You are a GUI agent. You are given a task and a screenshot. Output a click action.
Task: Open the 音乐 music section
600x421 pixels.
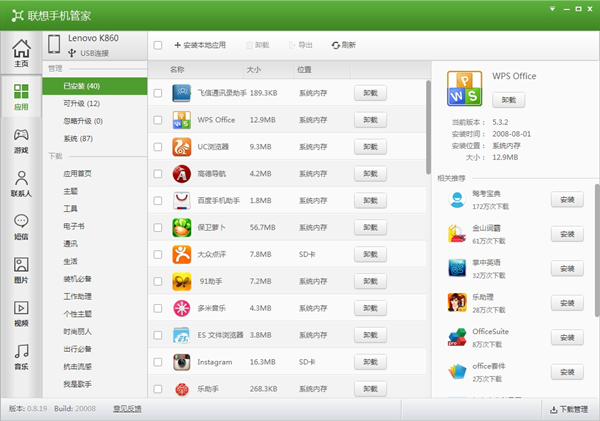pyautogui.click(x=21, y=357)
